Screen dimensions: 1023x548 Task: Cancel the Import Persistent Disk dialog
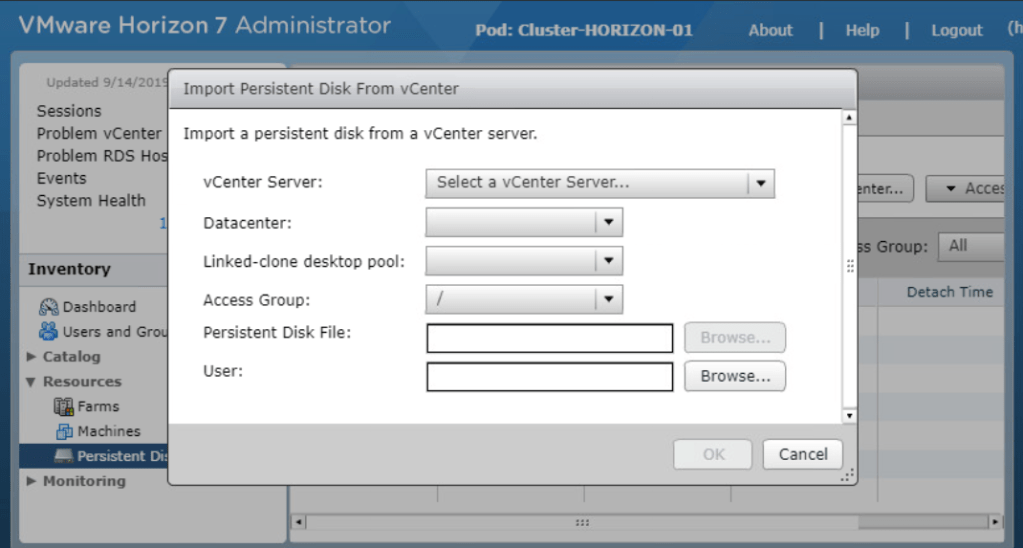pos(803,454)
